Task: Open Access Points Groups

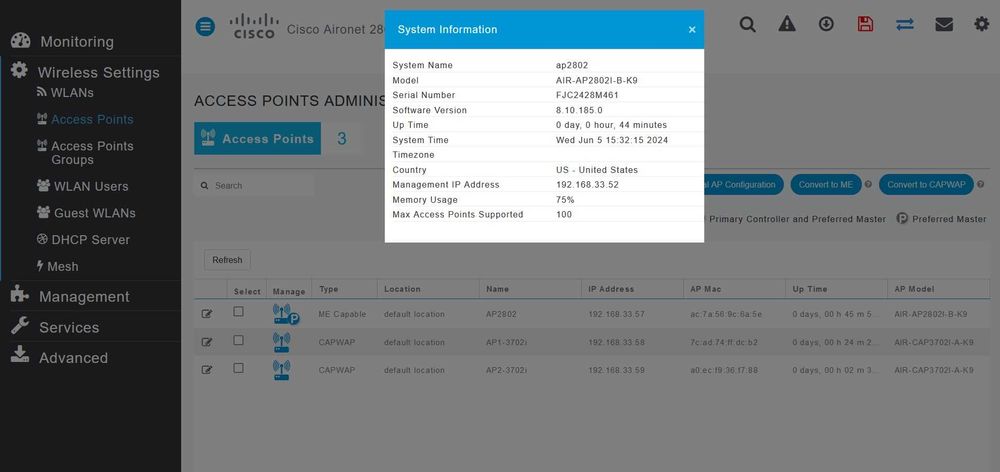Action: [92, 152]
